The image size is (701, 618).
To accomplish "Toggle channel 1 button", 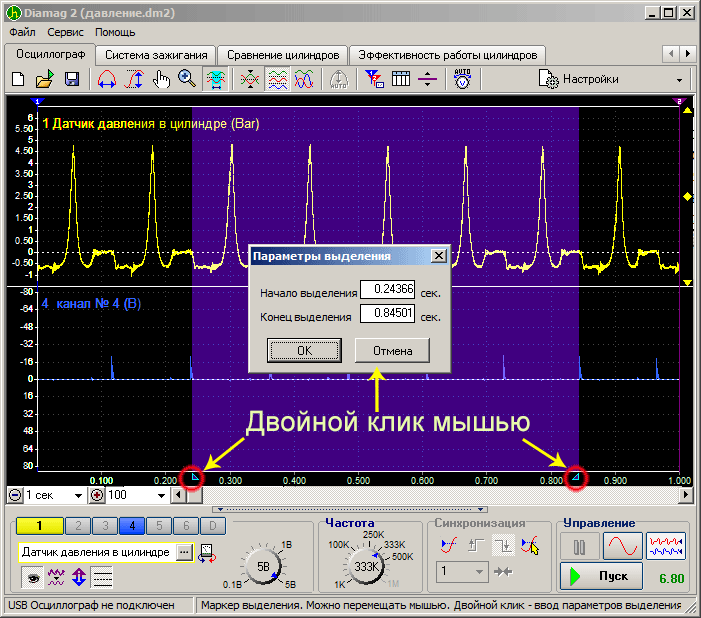I will tap(39, 526).
